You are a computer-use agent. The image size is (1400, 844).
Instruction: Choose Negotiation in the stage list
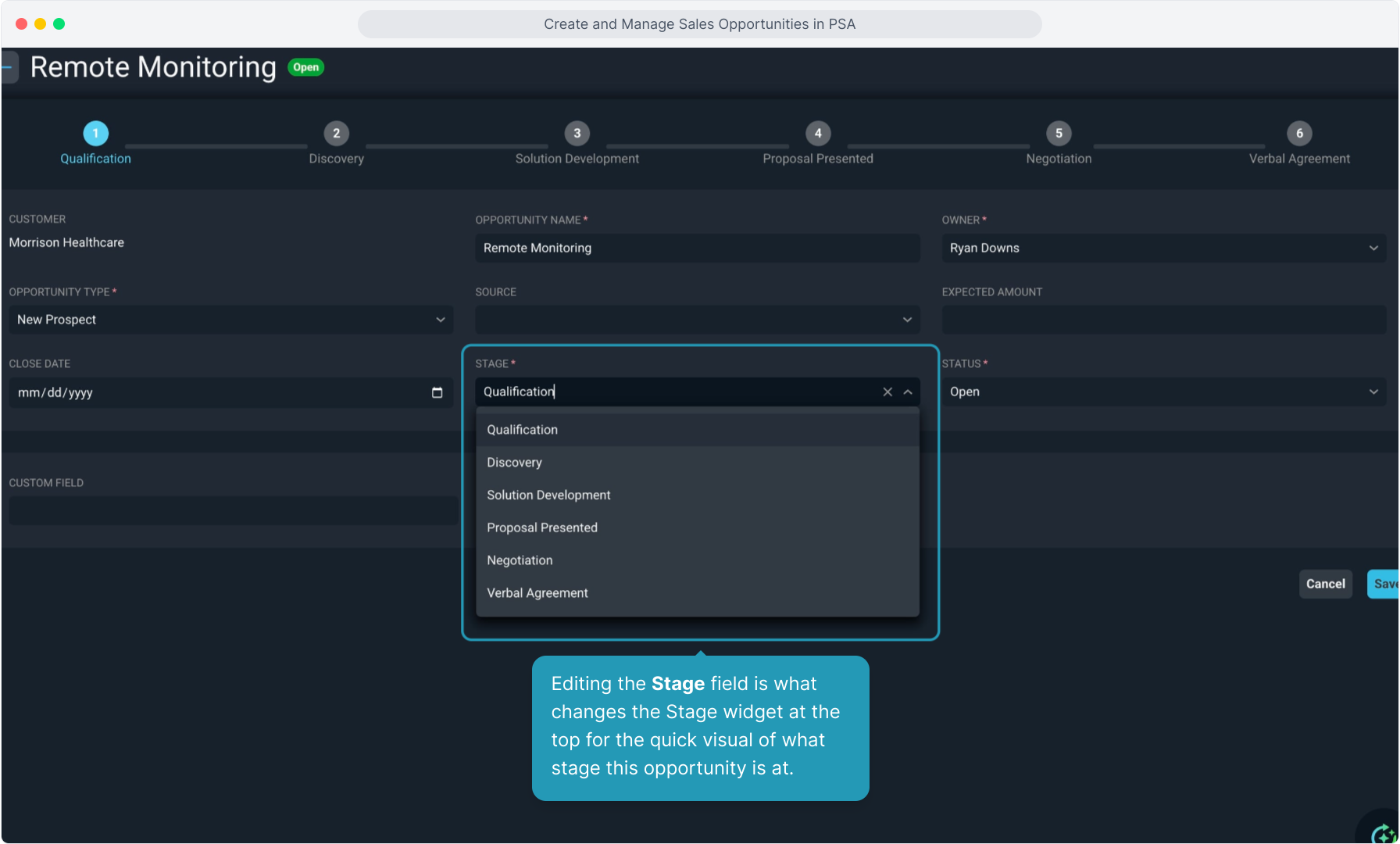click(x=520, y=560)
